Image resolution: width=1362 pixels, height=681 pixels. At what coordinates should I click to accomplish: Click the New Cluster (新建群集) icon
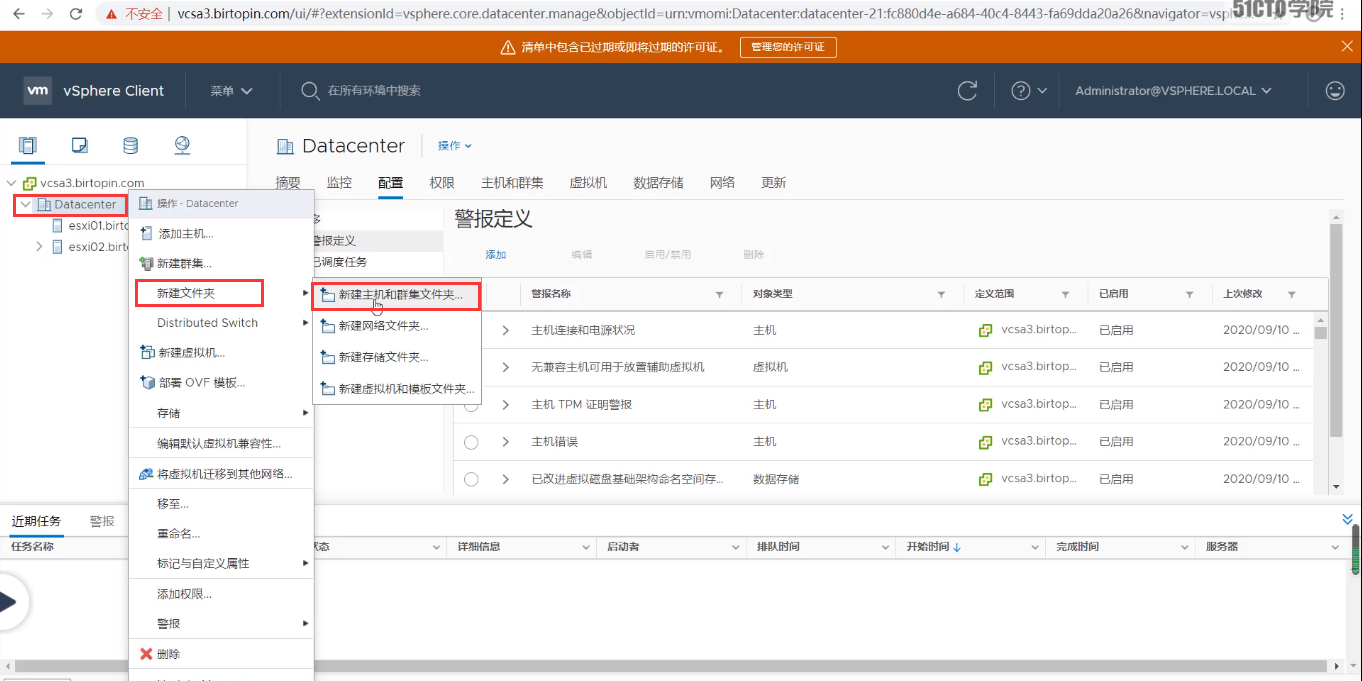[x=146, y=263]
